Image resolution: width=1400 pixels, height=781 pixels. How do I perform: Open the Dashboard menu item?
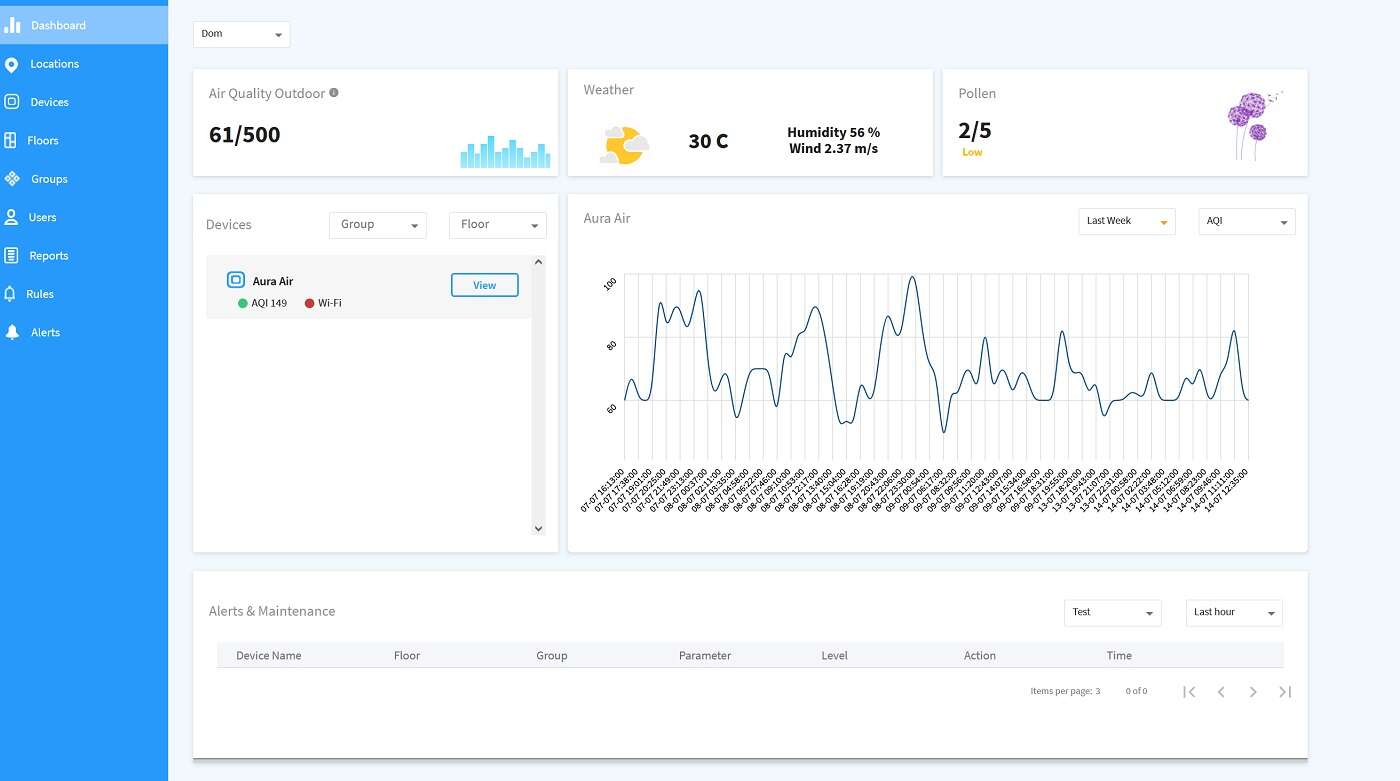58,25
